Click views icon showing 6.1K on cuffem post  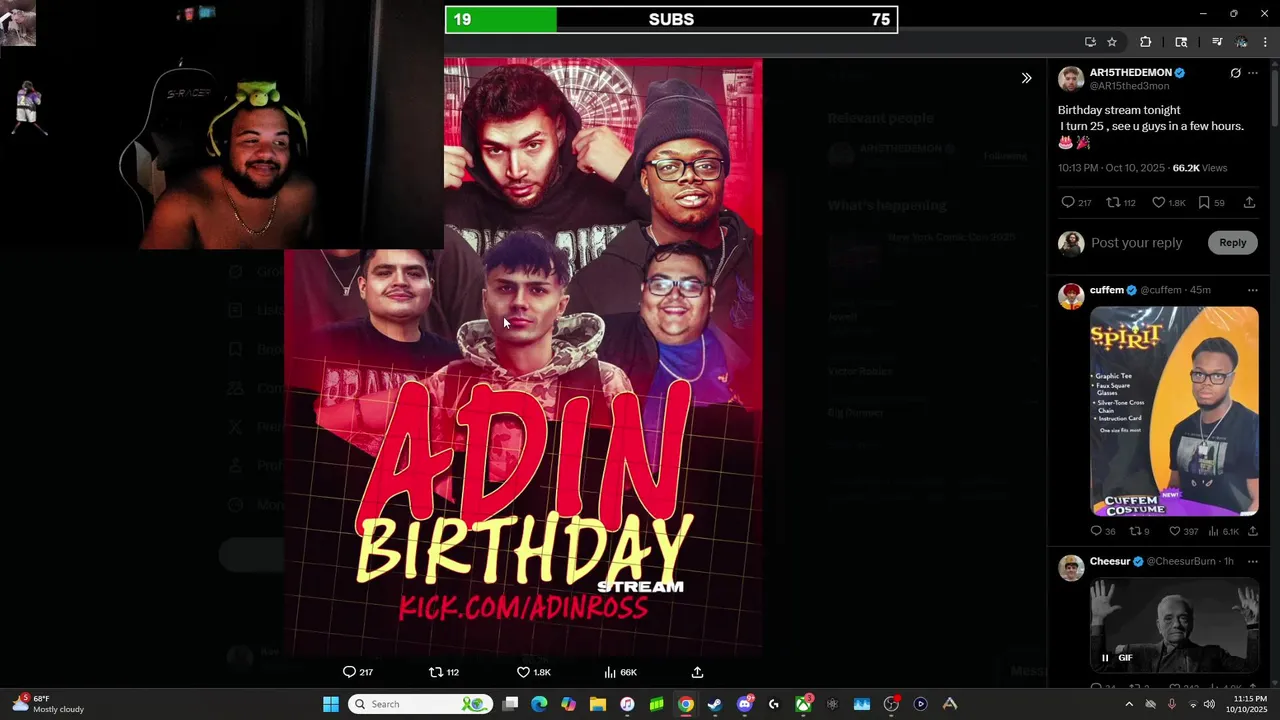pos(1214,531)
